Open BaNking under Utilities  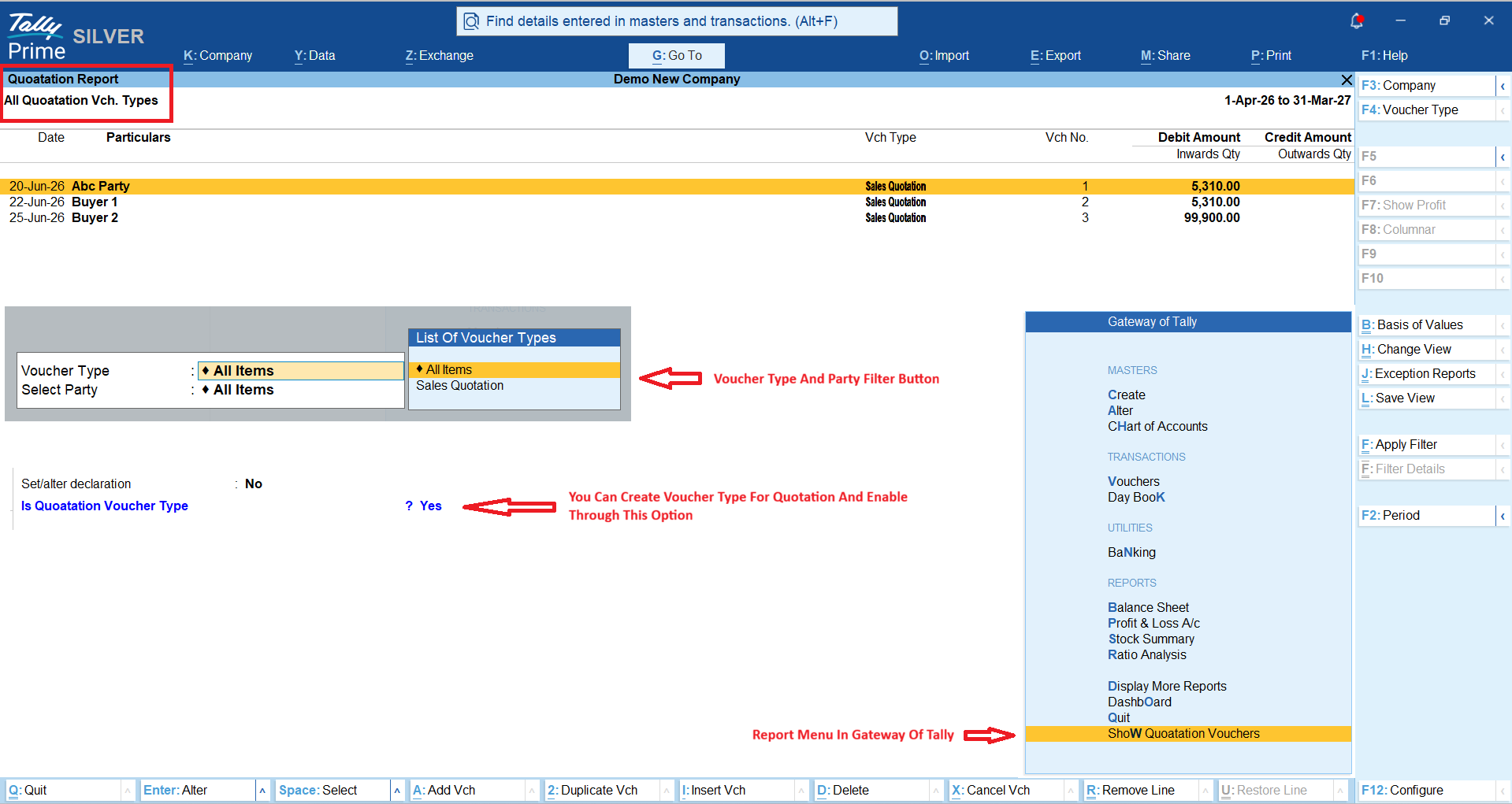(x=1131, y=553)
